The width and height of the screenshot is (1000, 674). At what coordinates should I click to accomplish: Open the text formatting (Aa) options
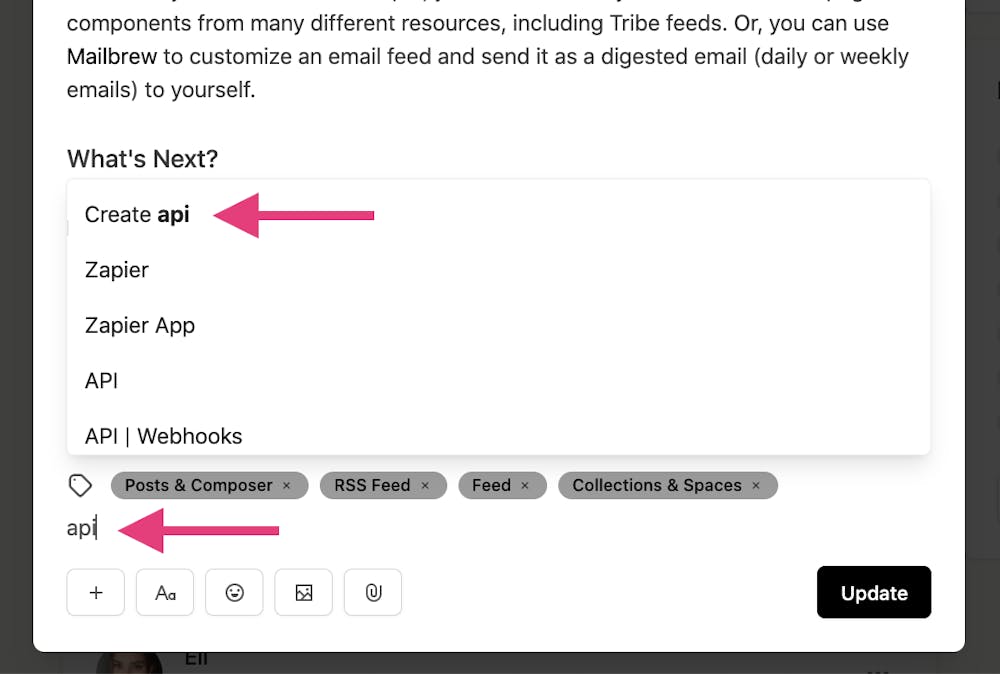point(165,592)
